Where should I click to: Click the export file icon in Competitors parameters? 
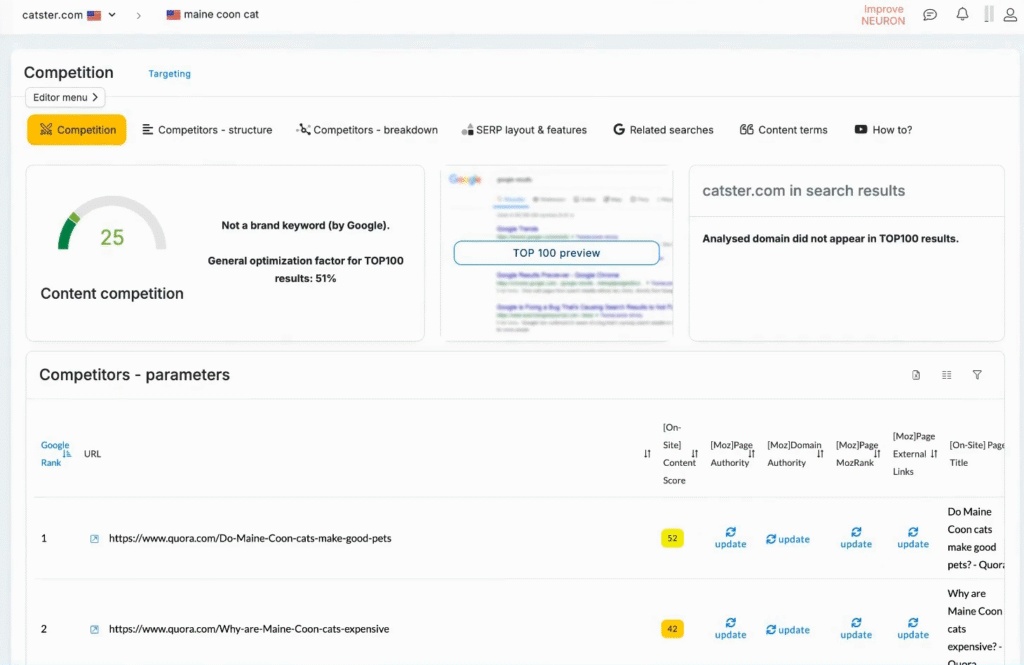pyautogui.click(x=916, y=375)
